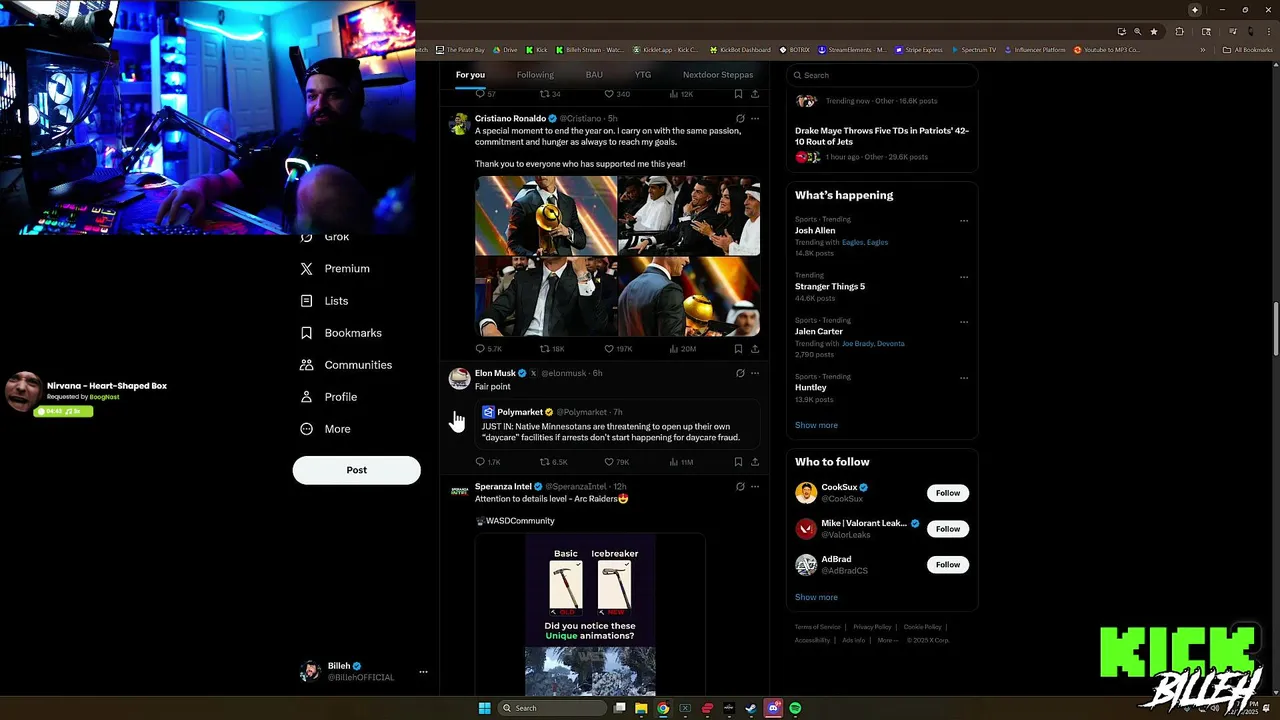The image size is (1280, 720).
Task: Like Cristiano Ronaldo's post
Action: 618,349
